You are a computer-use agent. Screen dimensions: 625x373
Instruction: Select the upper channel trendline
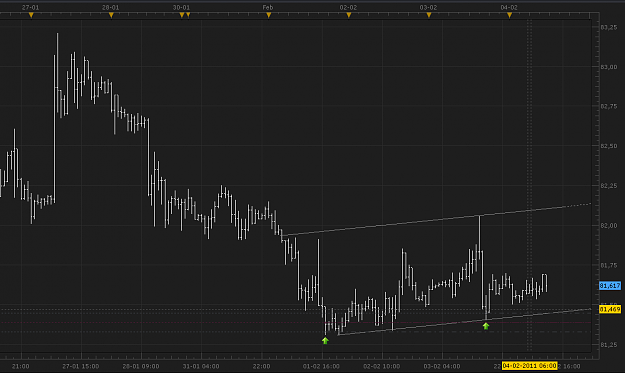coord(436,219)
